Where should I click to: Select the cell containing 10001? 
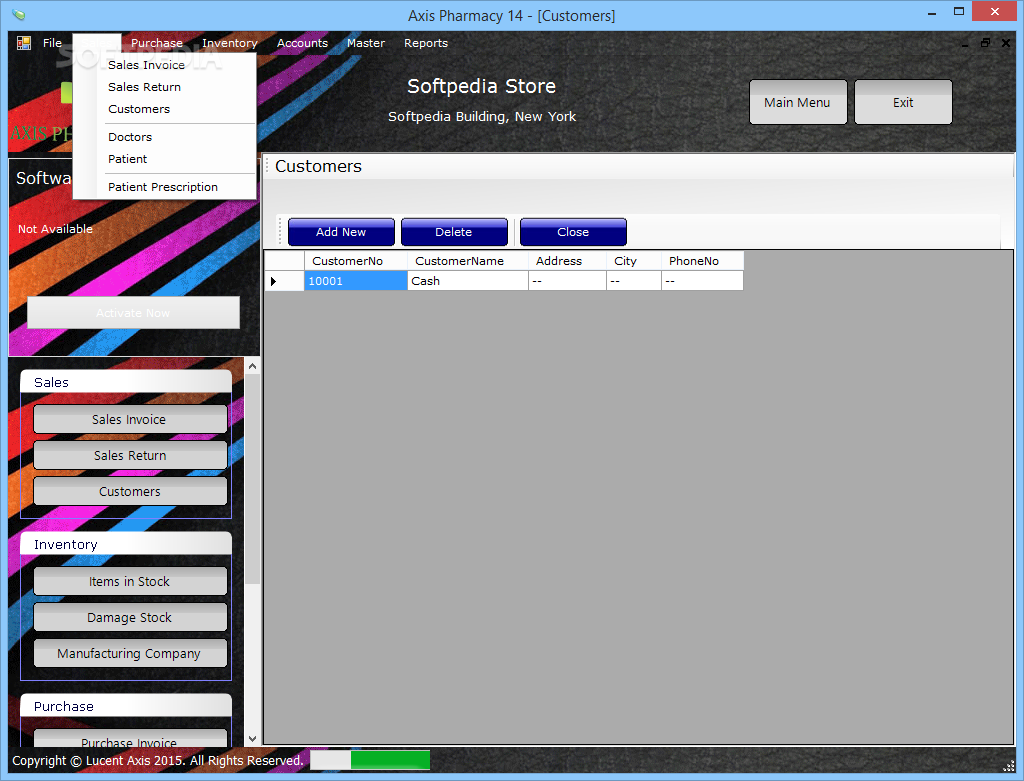coord(356,281)
